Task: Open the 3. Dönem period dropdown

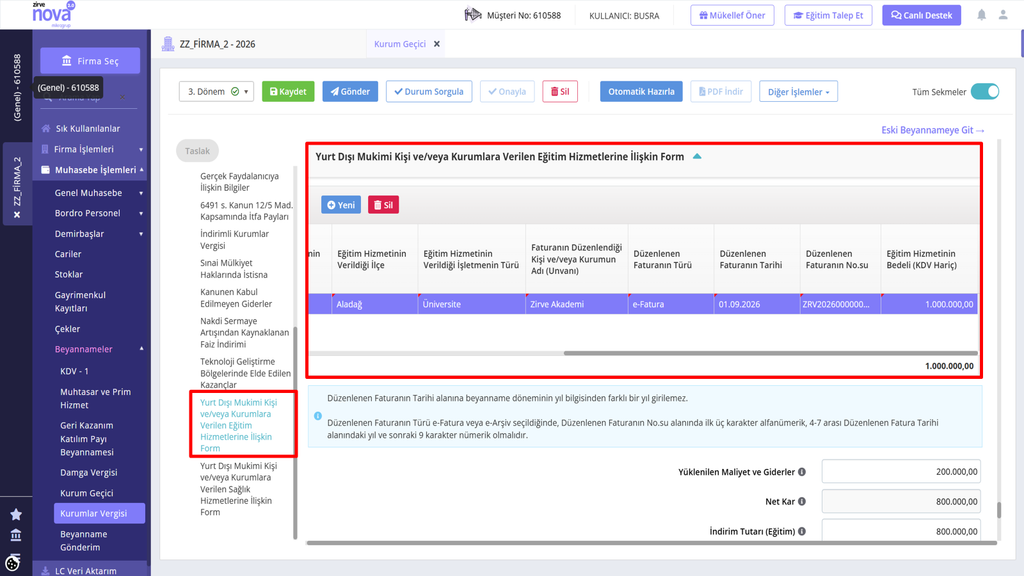Action: (216, 91)
